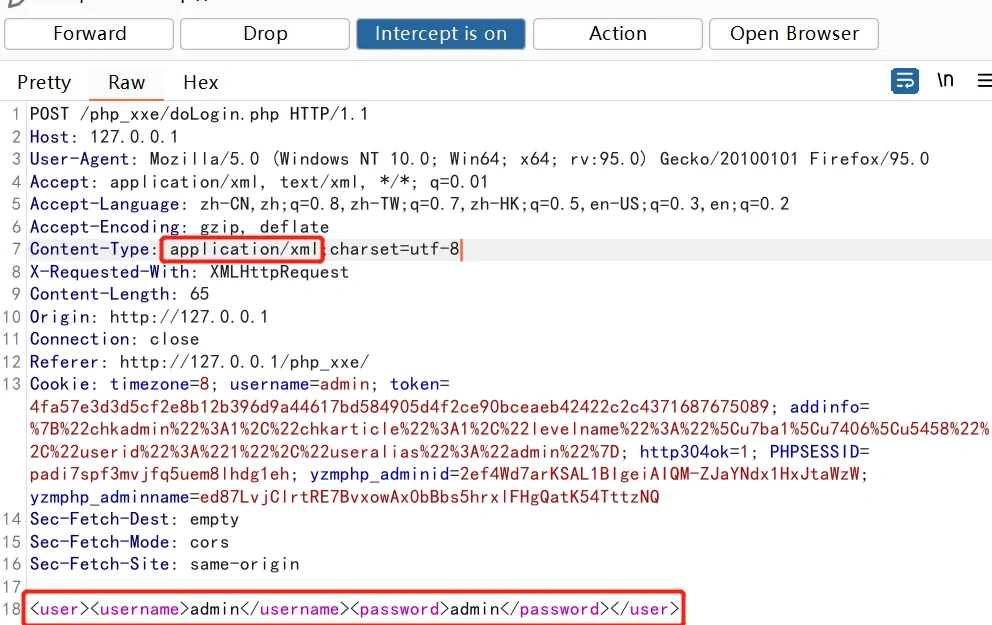
Task: Click the Sec-Fetch-Mode: cors line
Action: 129,542
